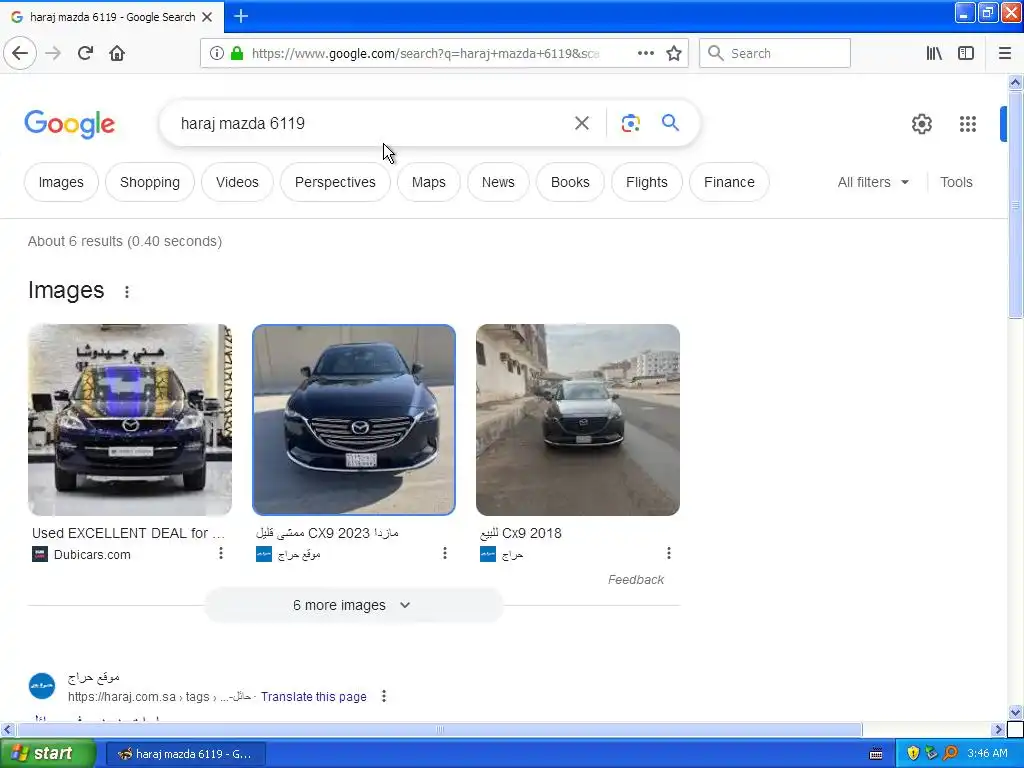Screen dimensions: 1024x768
Task: Click the keyboard icon in the taskbar
Action: point(876,754)
